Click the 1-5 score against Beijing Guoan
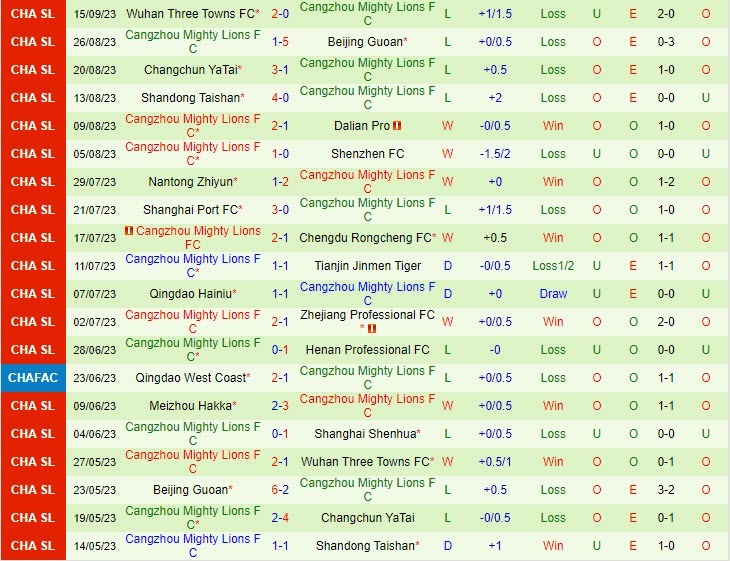 point(280,42)
